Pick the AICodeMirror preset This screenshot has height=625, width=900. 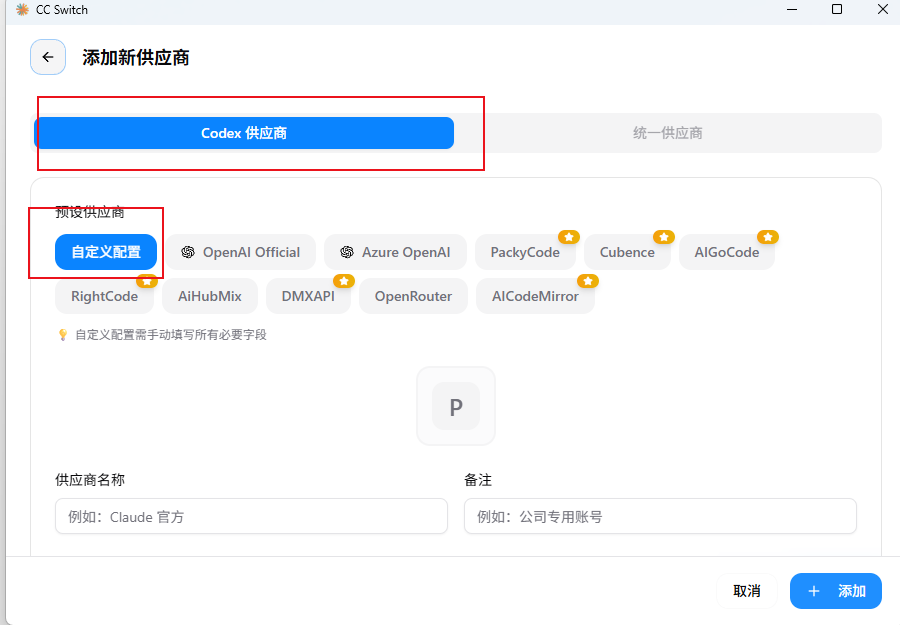[x=535, y=296]
